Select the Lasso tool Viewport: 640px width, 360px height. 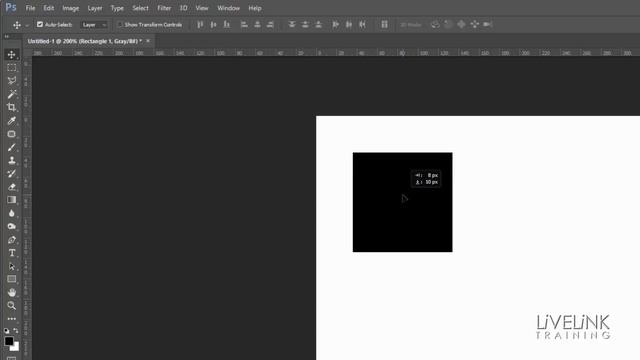(11, 80)
